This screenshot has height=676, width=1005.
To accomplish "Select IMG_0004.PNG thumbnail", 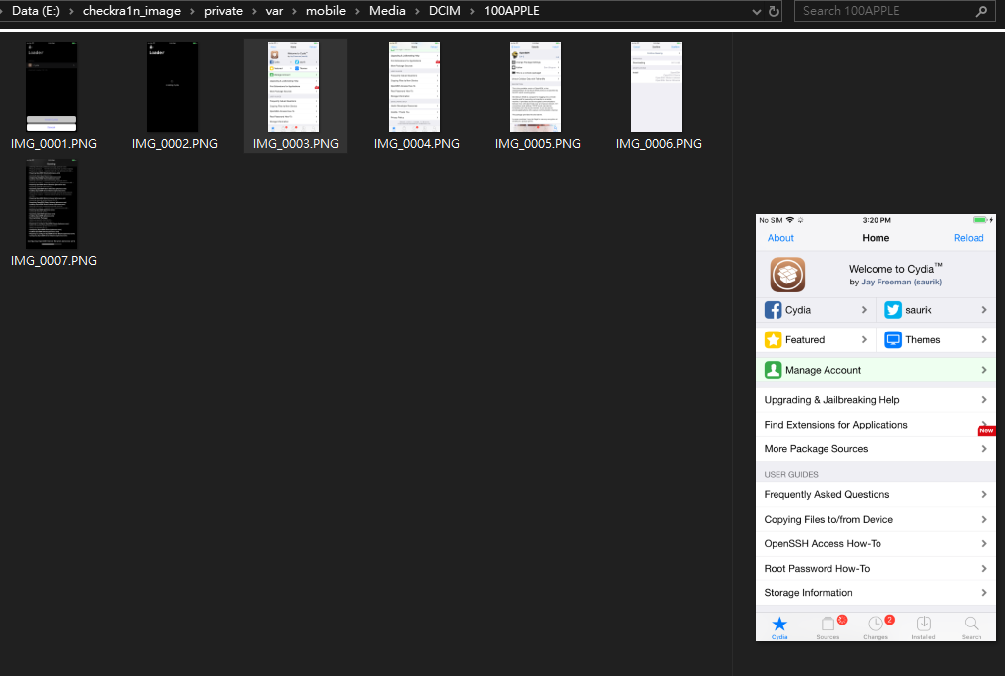I will (x=414, y=87).
